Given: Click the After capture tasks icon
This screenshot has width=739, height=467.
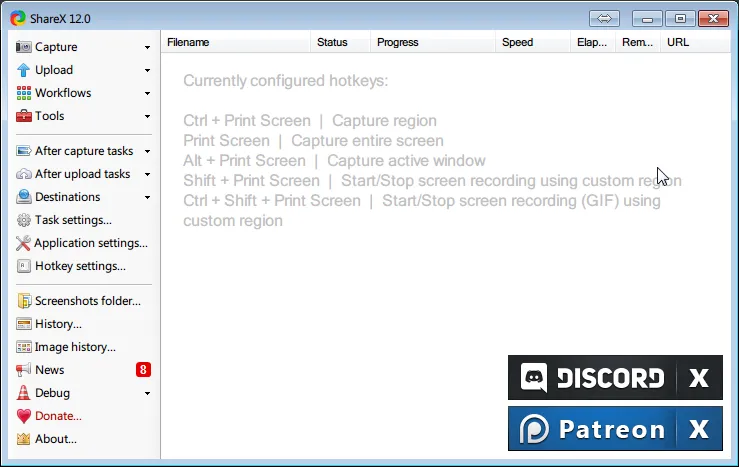Looking at the screenshot, I should [x=24, y=151].
